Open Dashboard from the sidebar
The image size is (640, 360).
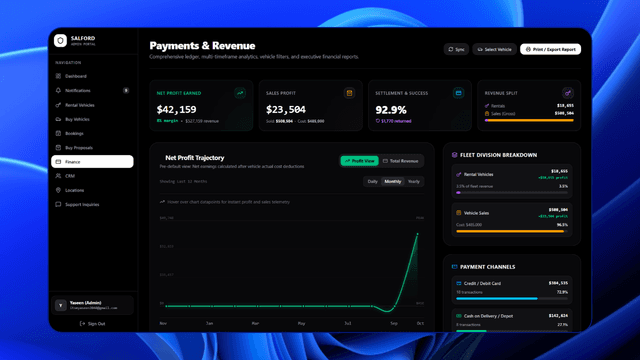[x=92, y=76]
